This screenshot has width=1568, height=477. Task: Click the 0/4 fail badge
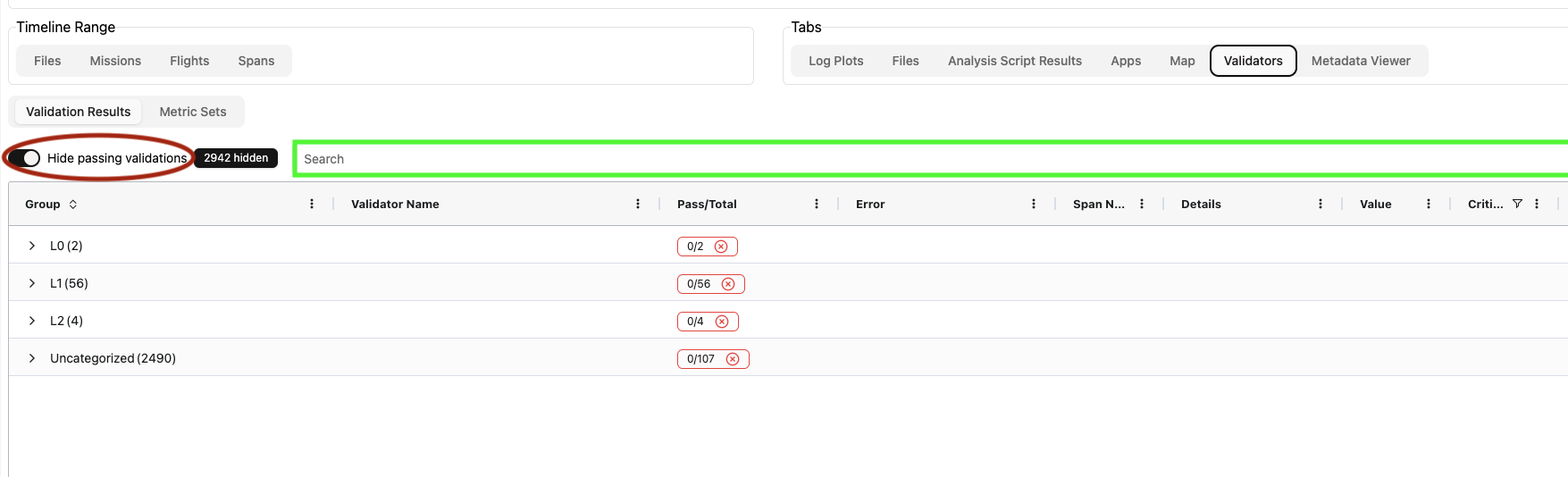coord(708,322)
